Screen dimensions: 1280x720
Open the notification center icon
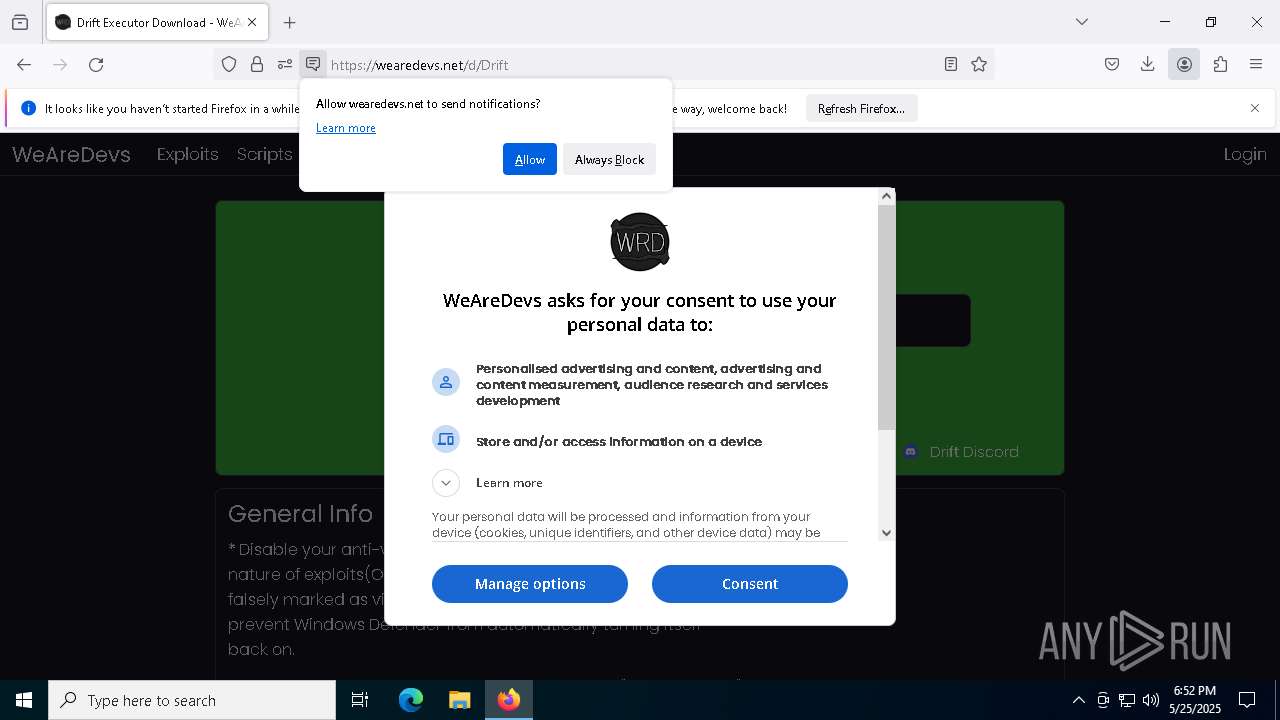pos(1247,700)
